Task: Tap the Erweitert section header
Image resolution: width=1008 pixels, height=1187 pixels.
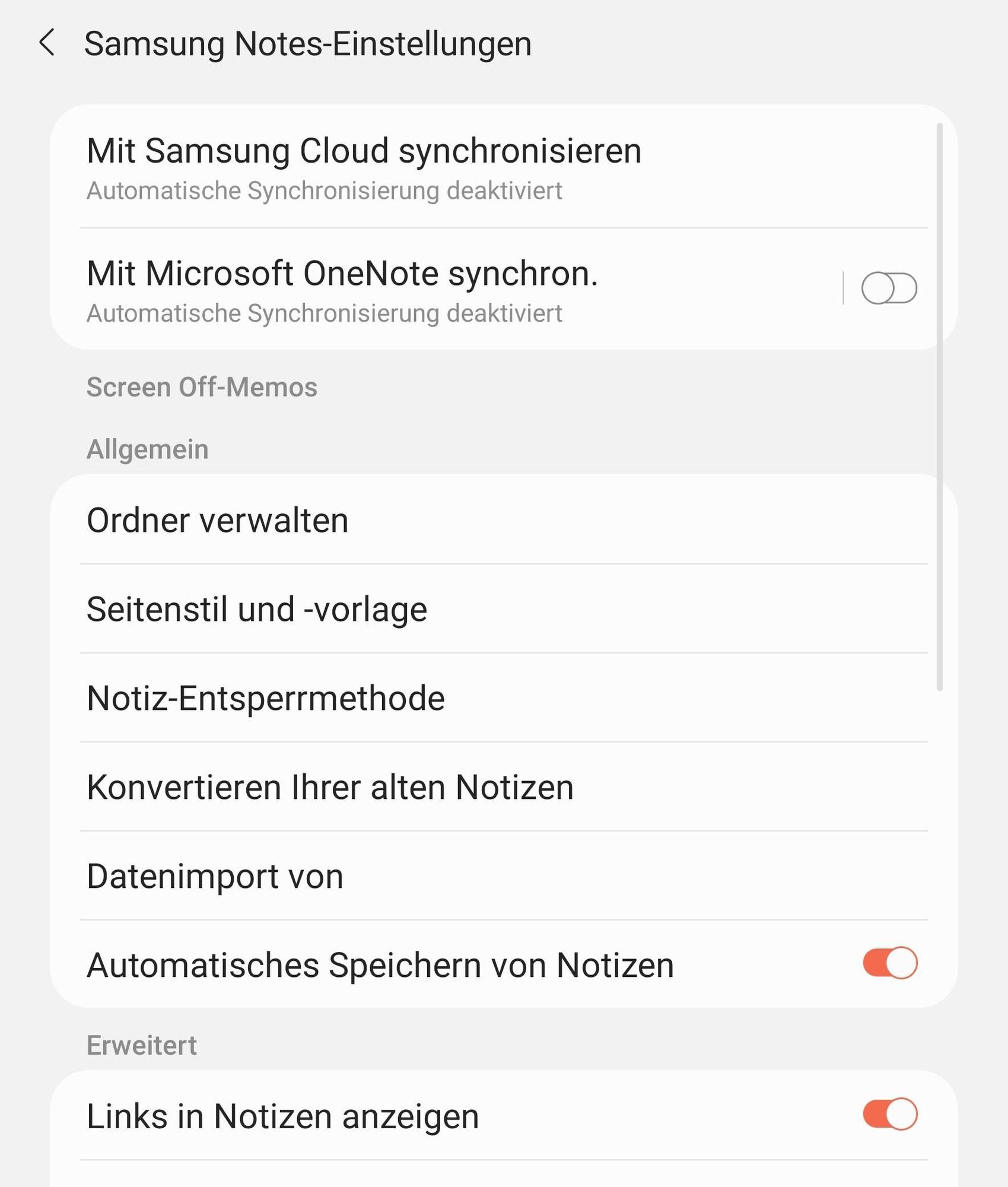Action: 141,1045
